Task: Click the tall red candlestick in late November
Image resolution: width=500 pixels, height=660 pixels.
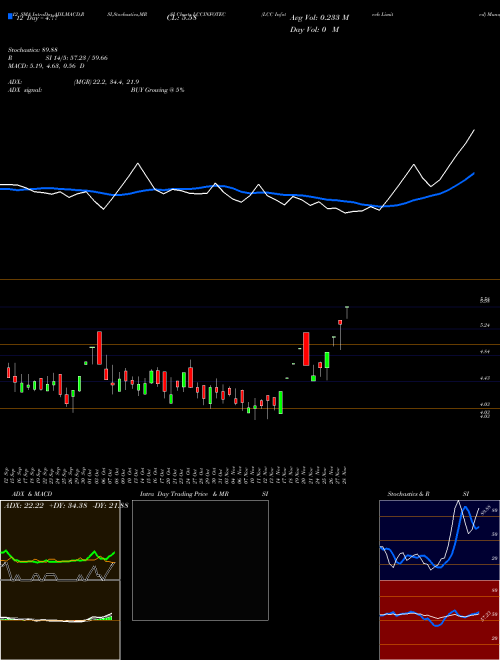Action: 306,349
